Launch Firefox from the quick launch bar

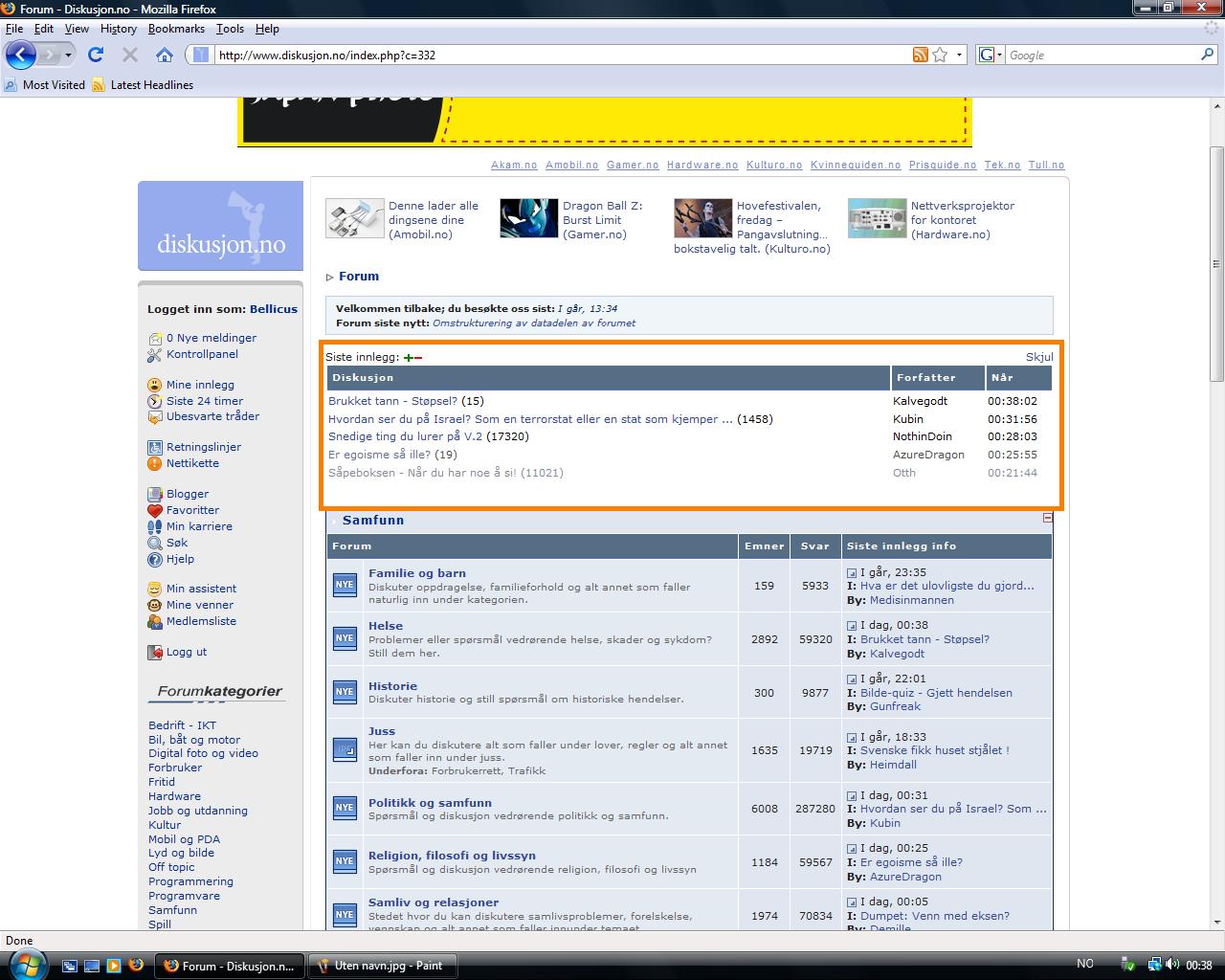136,966
